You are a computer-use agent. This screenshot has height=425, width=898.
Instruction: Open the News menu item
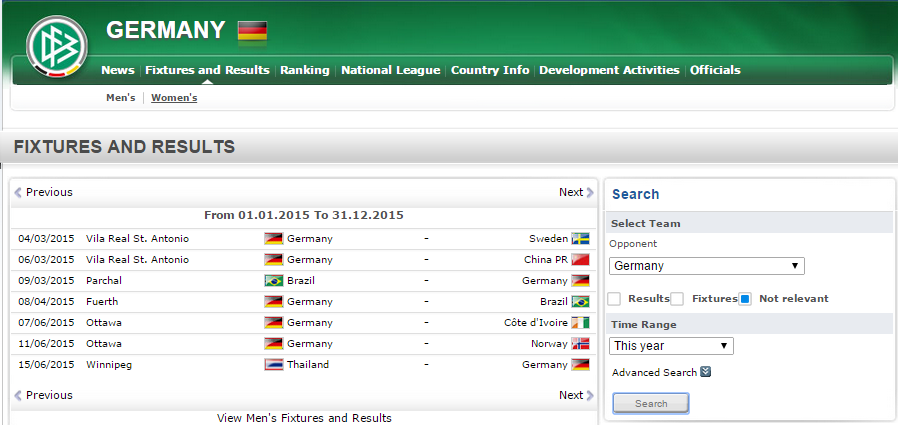click(x=117, y=70)
